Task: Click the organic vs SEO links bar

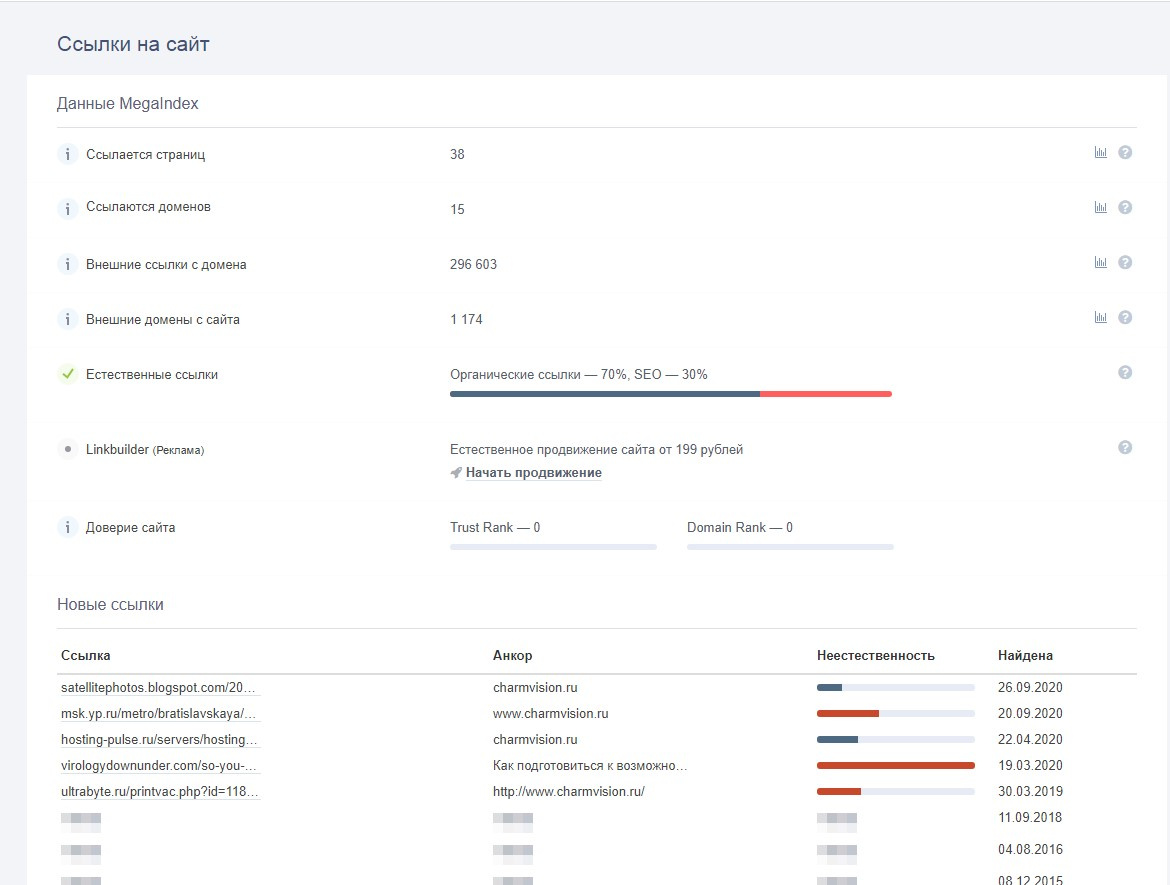Action: coord(670,394)
